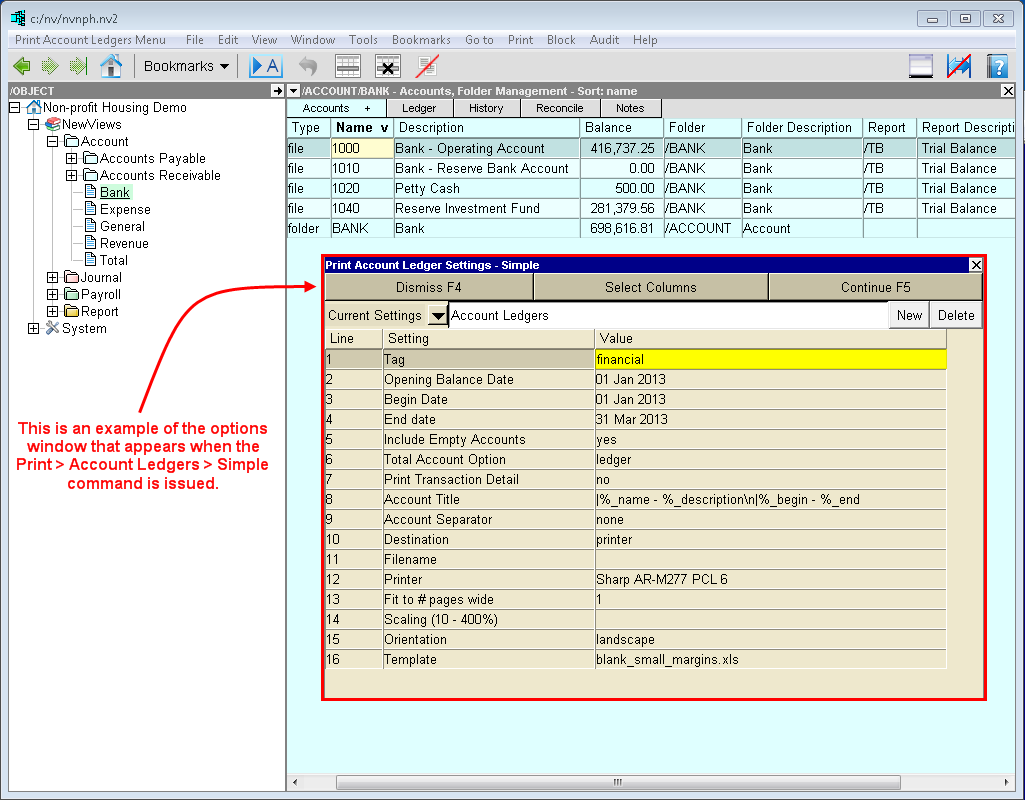The width and height of the screenshot is (1025, 800).
Task: Click the crossed-out blue arrows icon
Action: (x=959, y=66)
